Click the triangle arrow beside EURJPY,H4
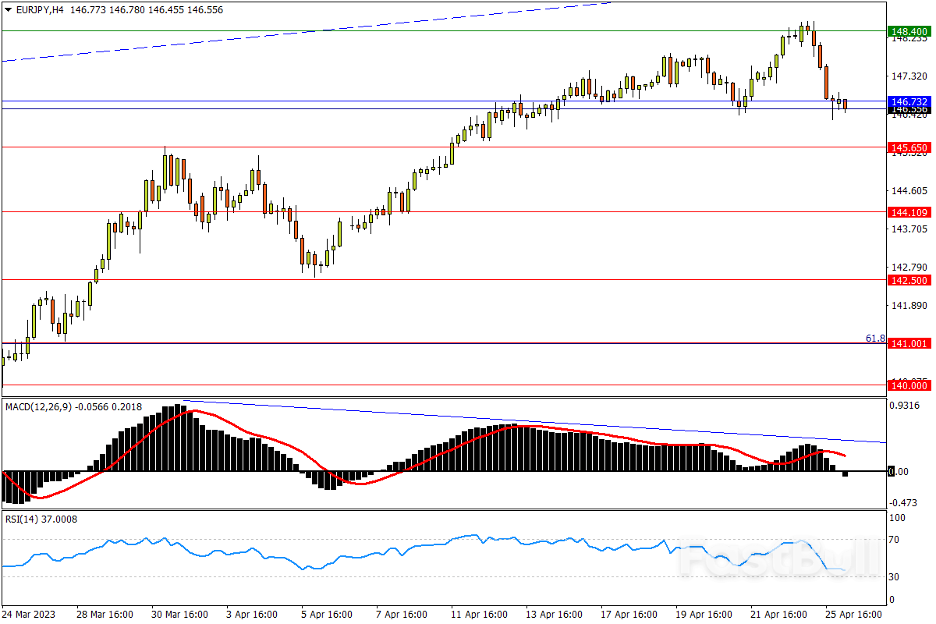This screenshot has width=936, height=624. [x=8, y=8]
